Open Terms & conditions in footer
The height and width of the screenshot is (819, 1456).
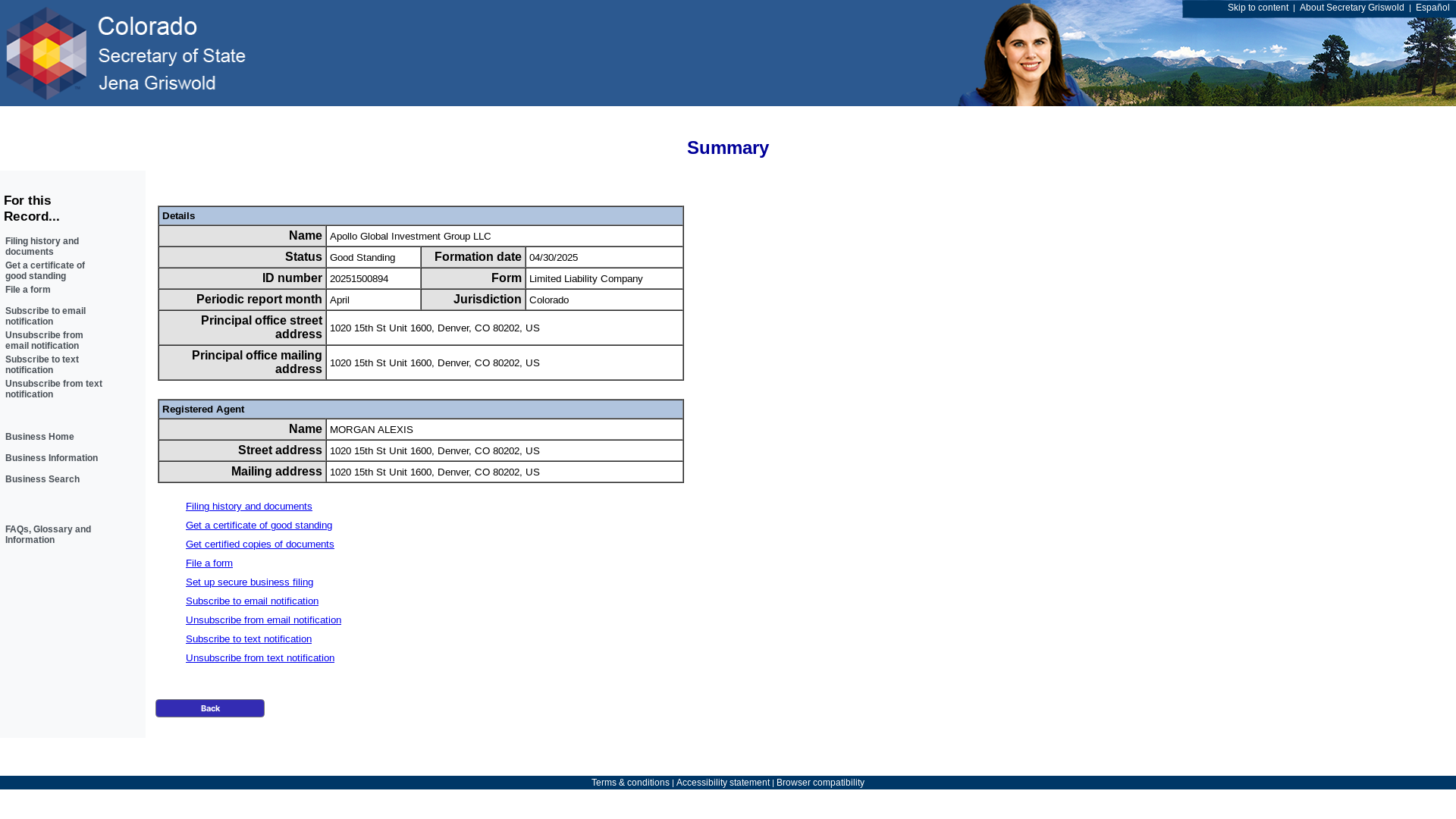click(630, 783)
